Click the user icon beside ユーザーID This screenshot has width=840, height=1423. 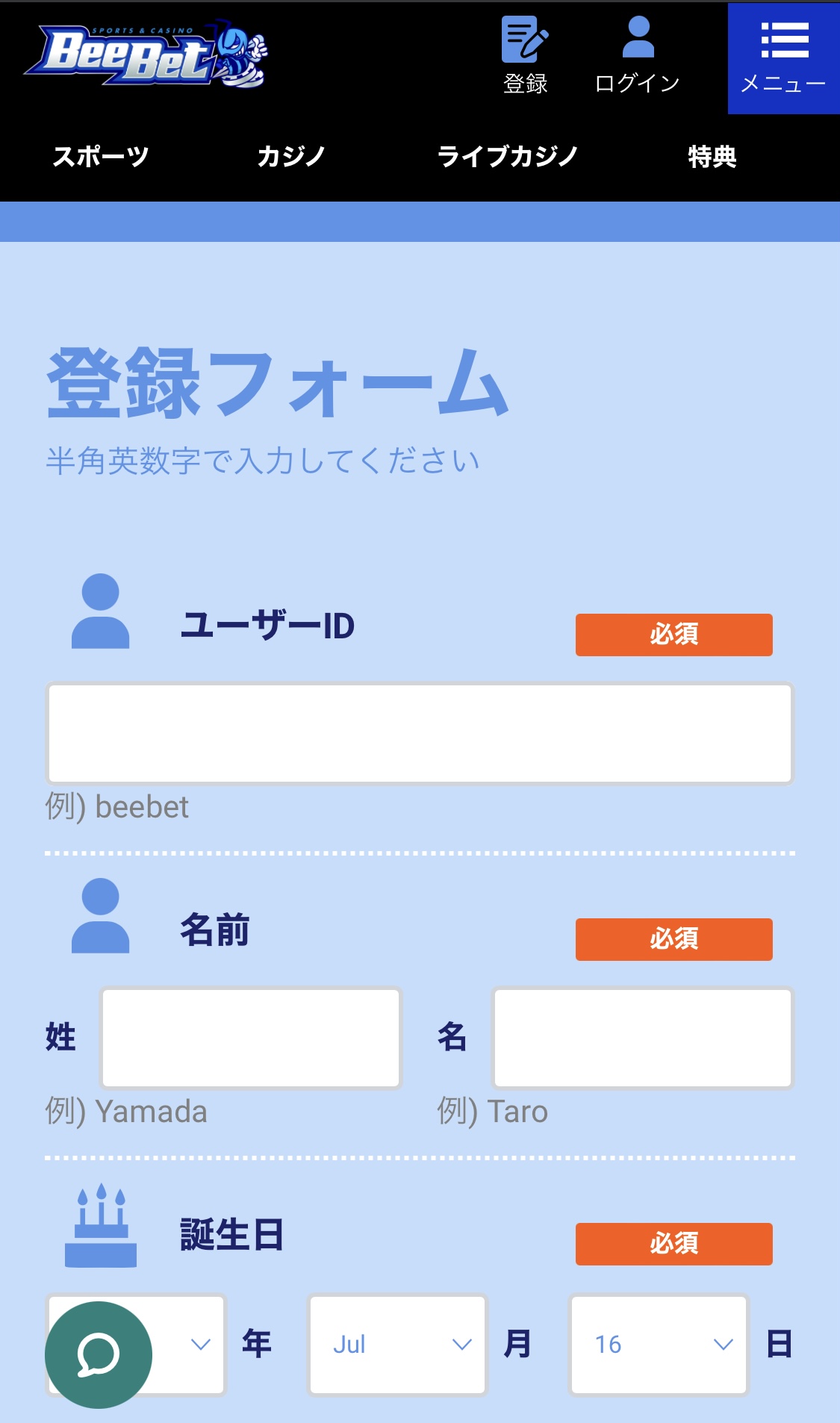[100, 611]
